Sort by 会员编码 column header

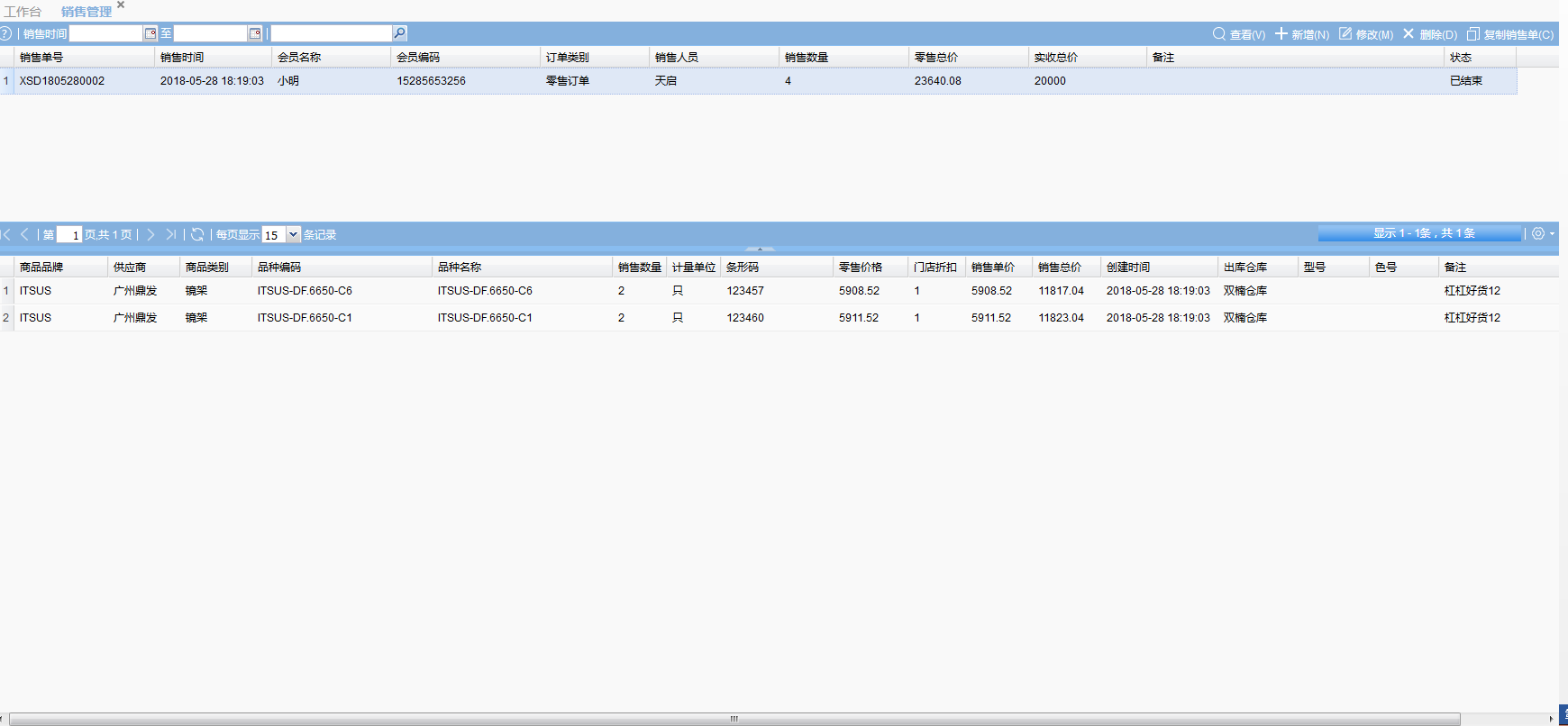[x=466, y=57]
